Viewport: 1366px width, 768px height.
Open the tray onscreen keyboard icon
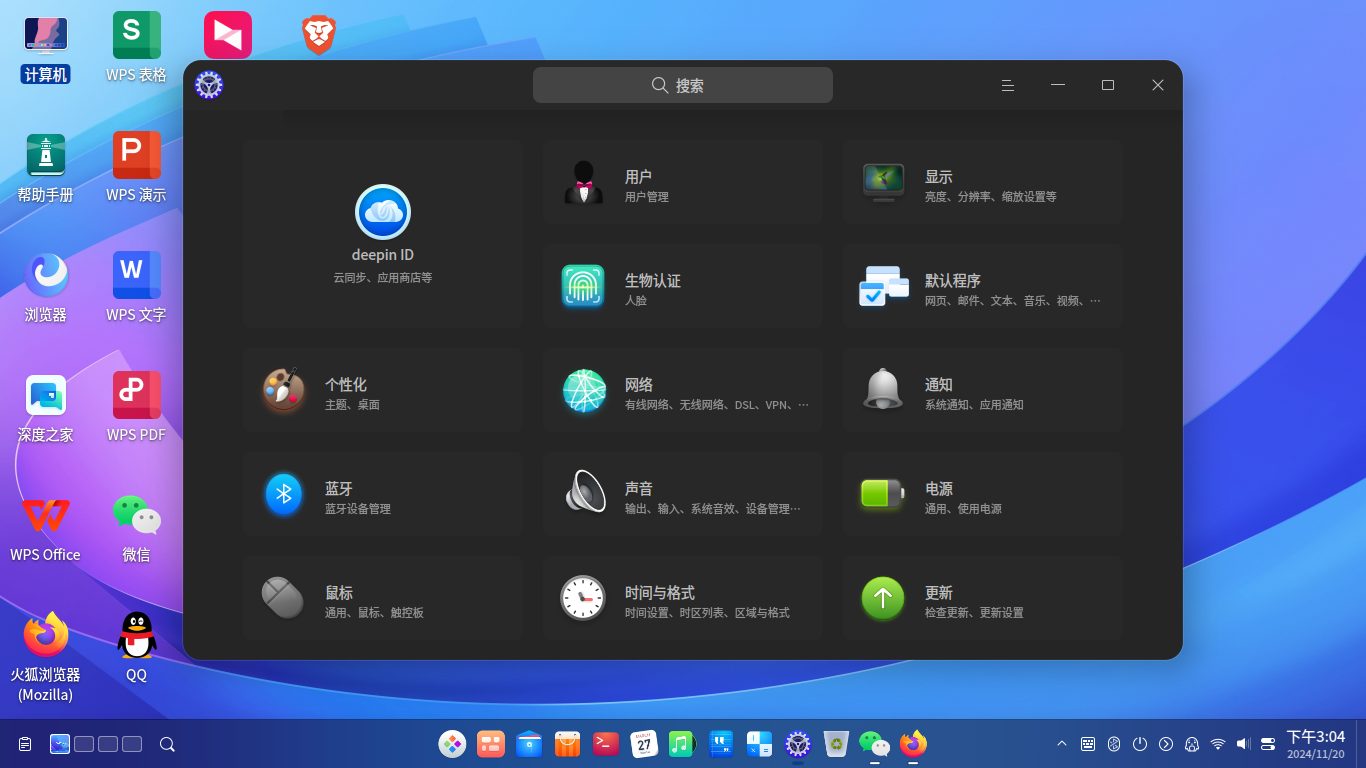tap(1088, 744)
